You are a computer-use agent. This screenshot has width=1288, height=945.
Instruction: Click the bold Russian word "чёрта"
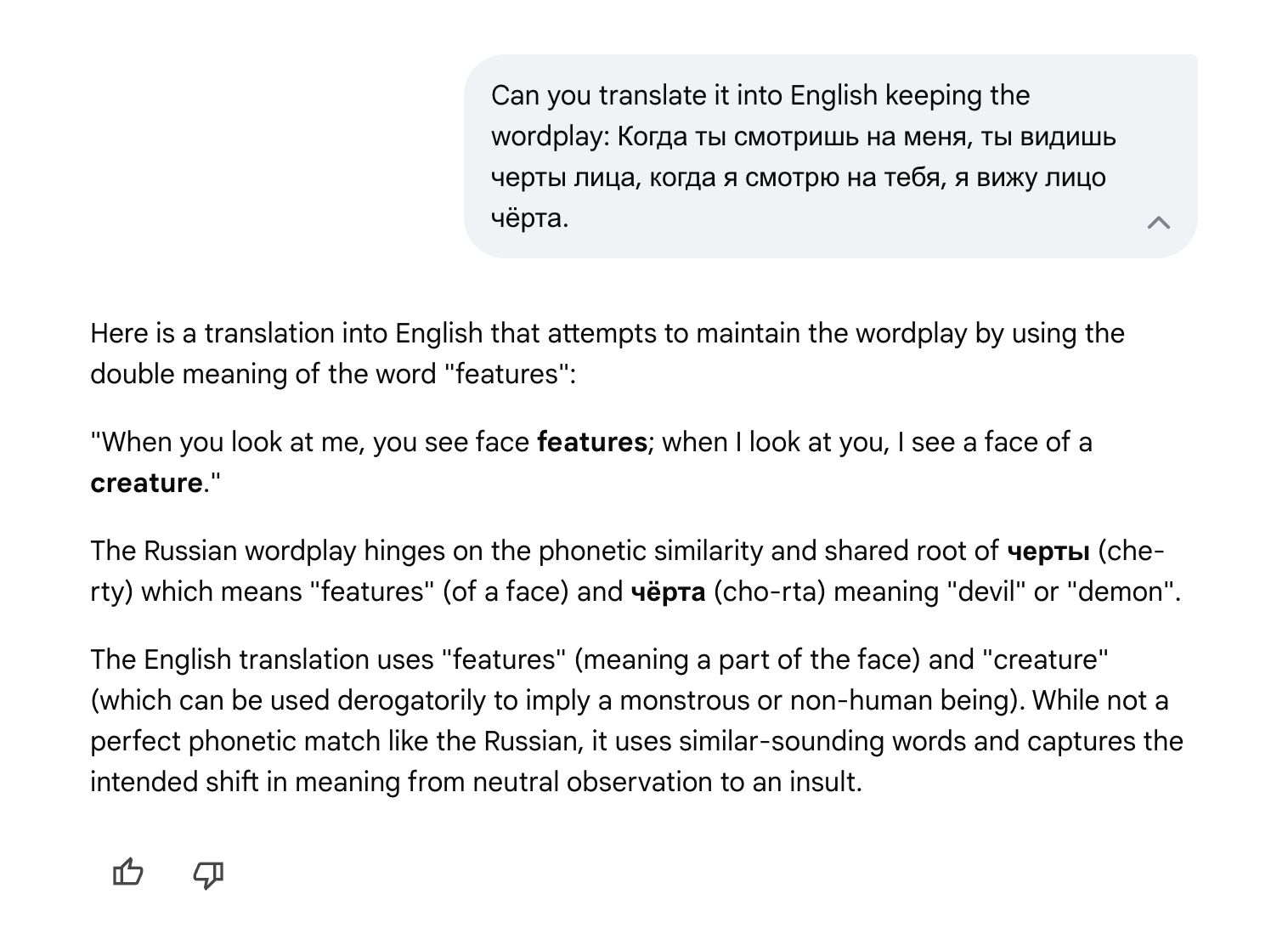pos(668,591)
